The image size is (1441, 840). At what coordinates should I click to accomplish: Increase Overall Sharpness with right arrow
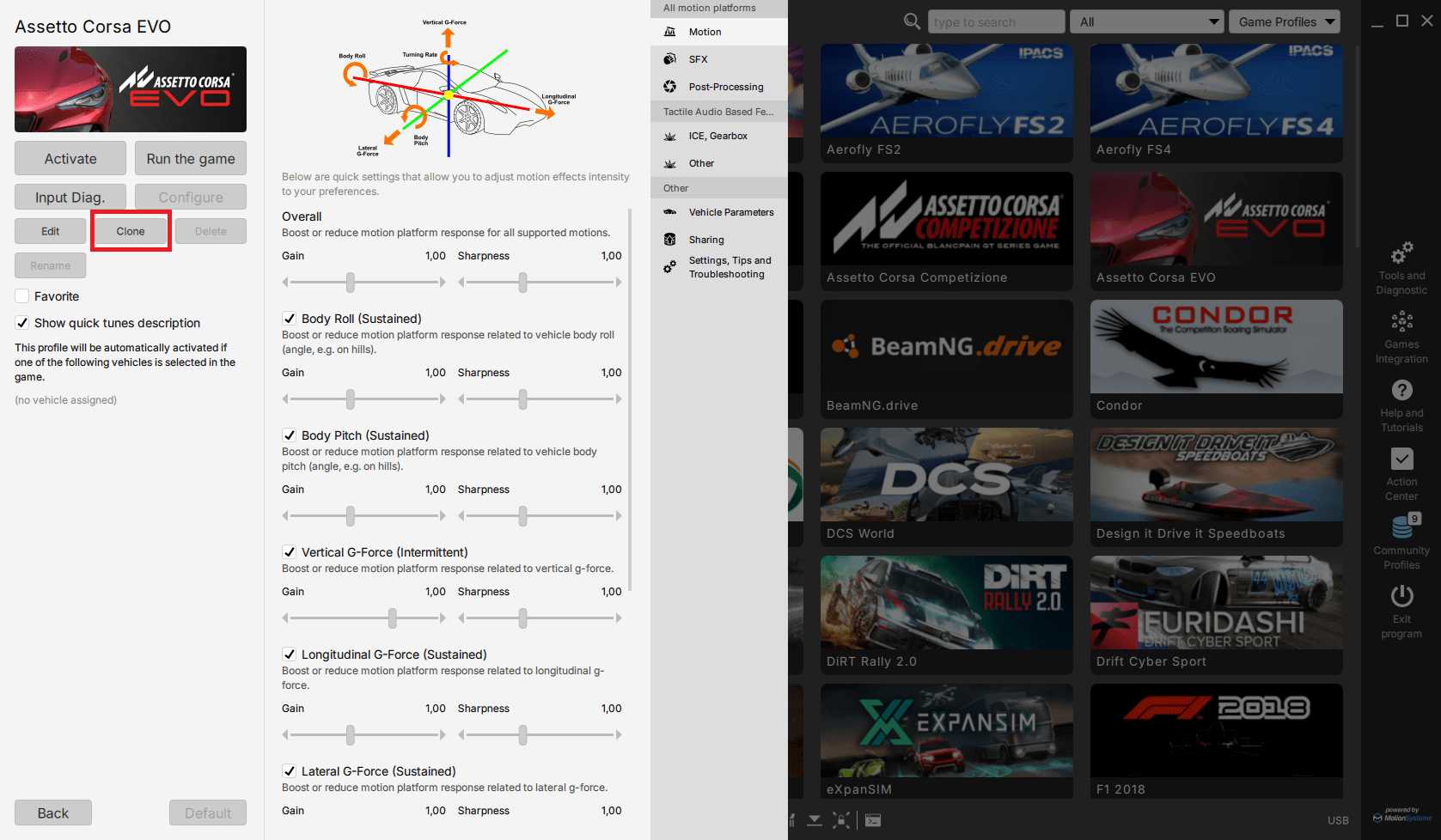tap(618, 282)
